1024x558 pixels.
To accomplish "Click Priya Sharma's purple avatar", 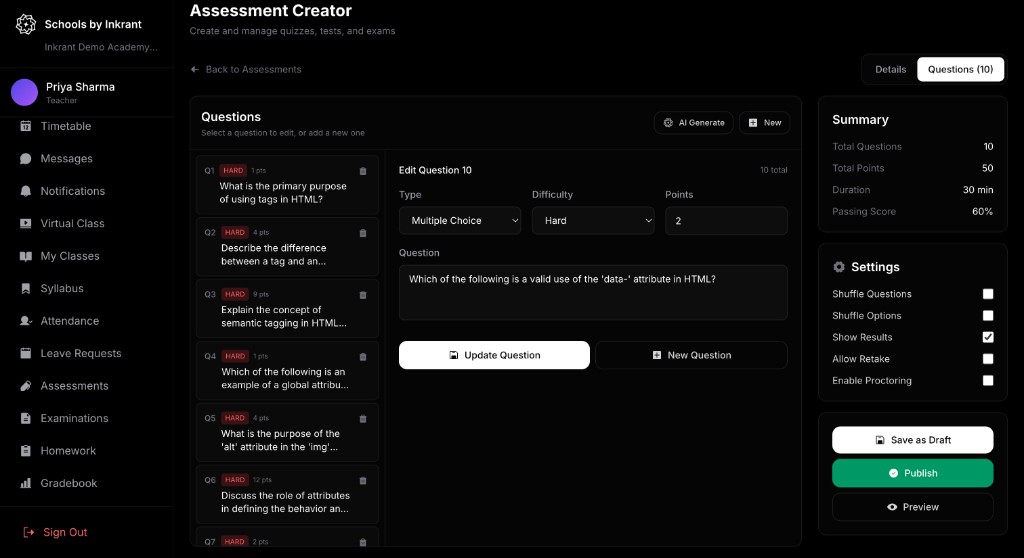I will (24, 92).
